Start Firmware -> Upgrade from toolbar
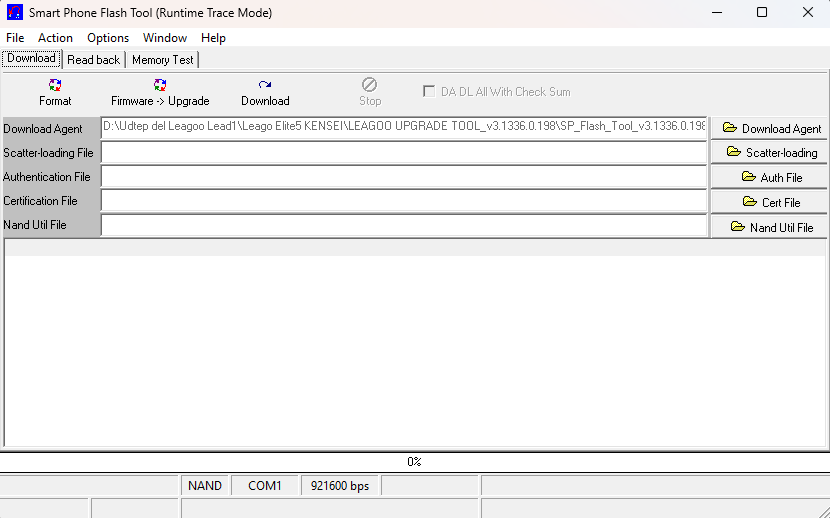Screen dimensions: 830x518 (x=160, y=85)
